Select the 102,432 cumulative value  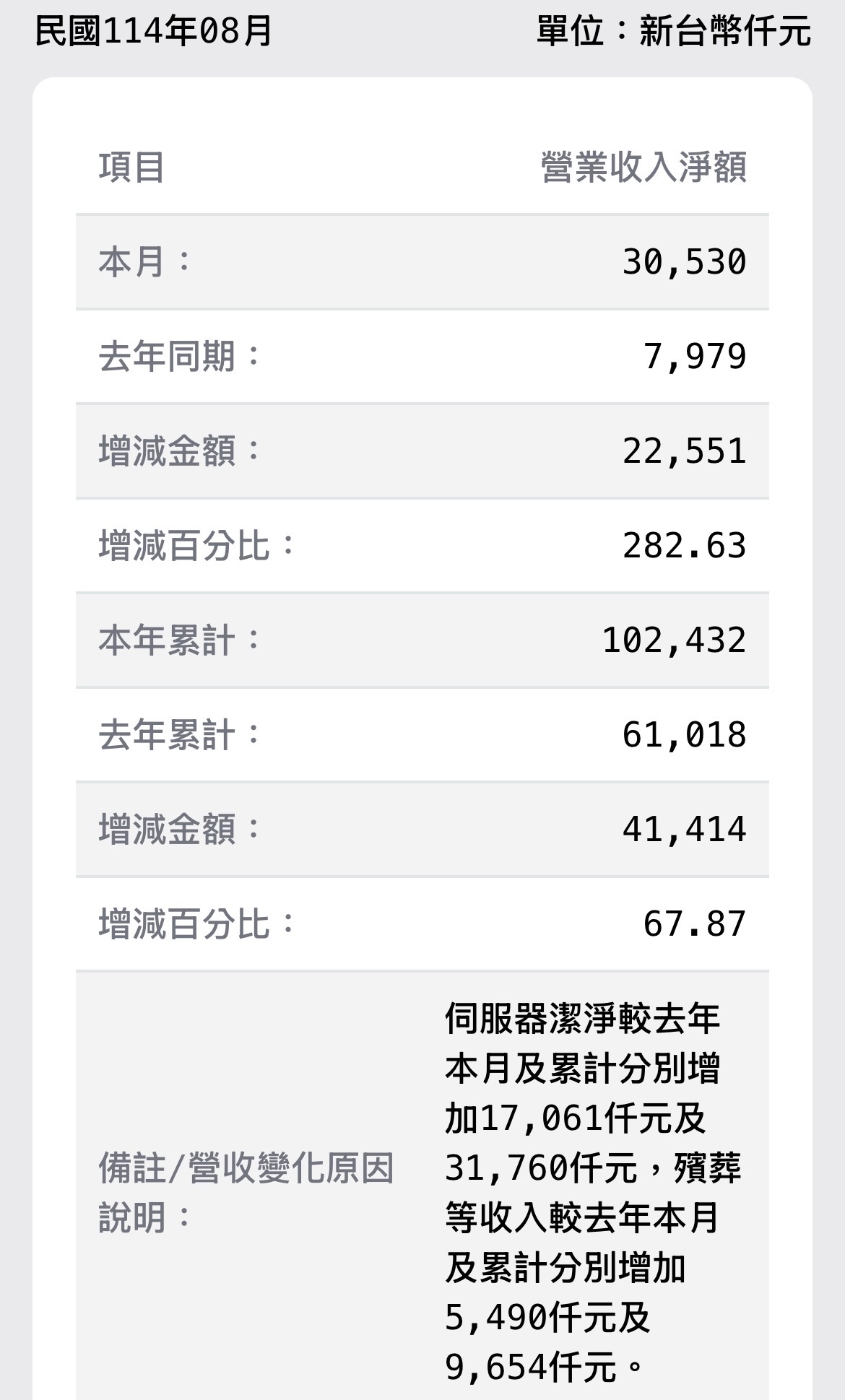674,640
